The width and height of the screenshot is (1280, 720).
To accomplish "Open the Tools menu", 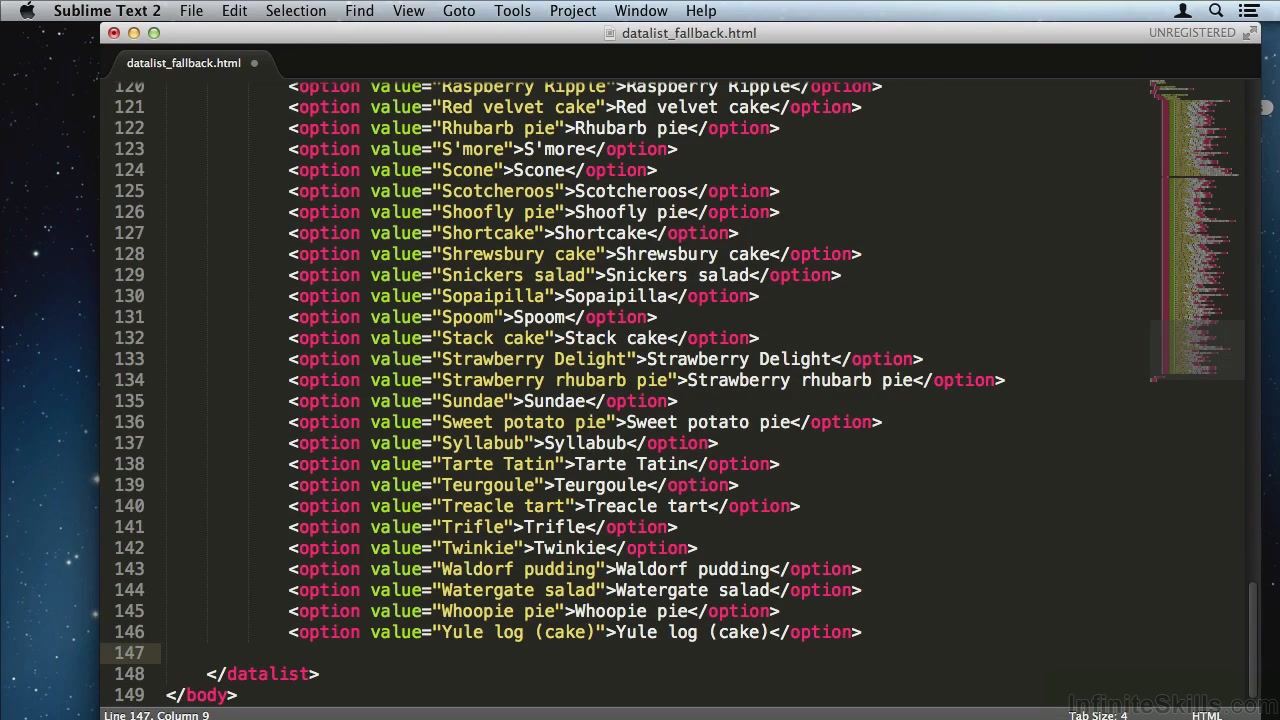I will 512,11.
